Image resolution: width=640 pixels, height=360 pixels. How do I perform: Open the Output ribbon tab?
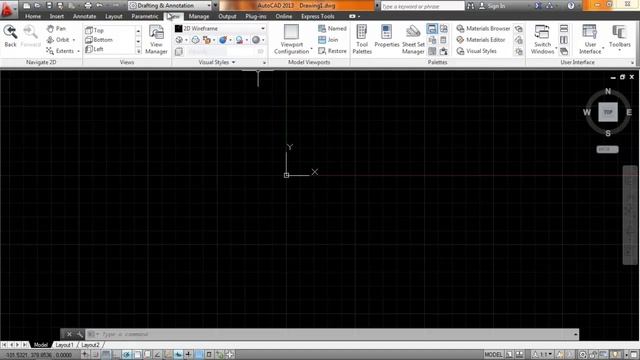(x=227, y=16)
